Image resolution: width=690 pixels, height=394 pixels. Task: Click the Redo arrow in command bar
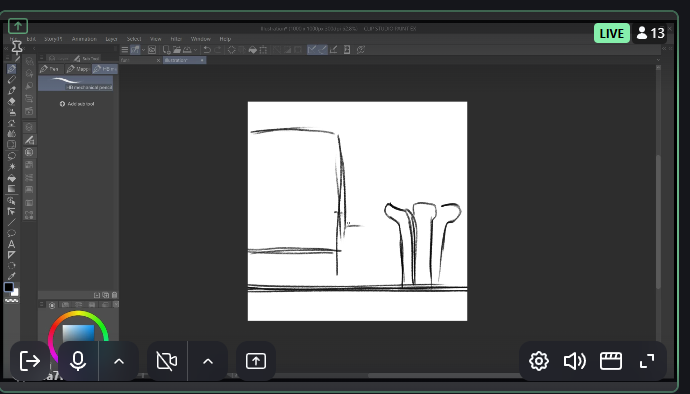(x=218, y=50)
